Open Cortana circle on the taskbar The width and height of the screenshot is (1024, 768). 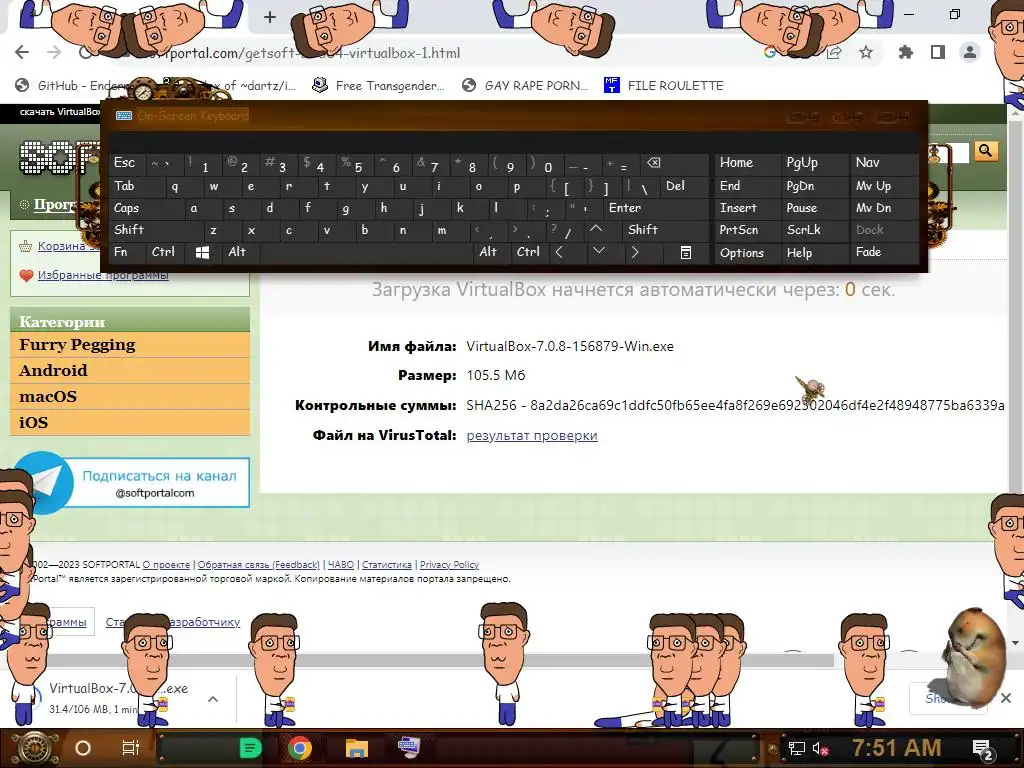point(83,748)
